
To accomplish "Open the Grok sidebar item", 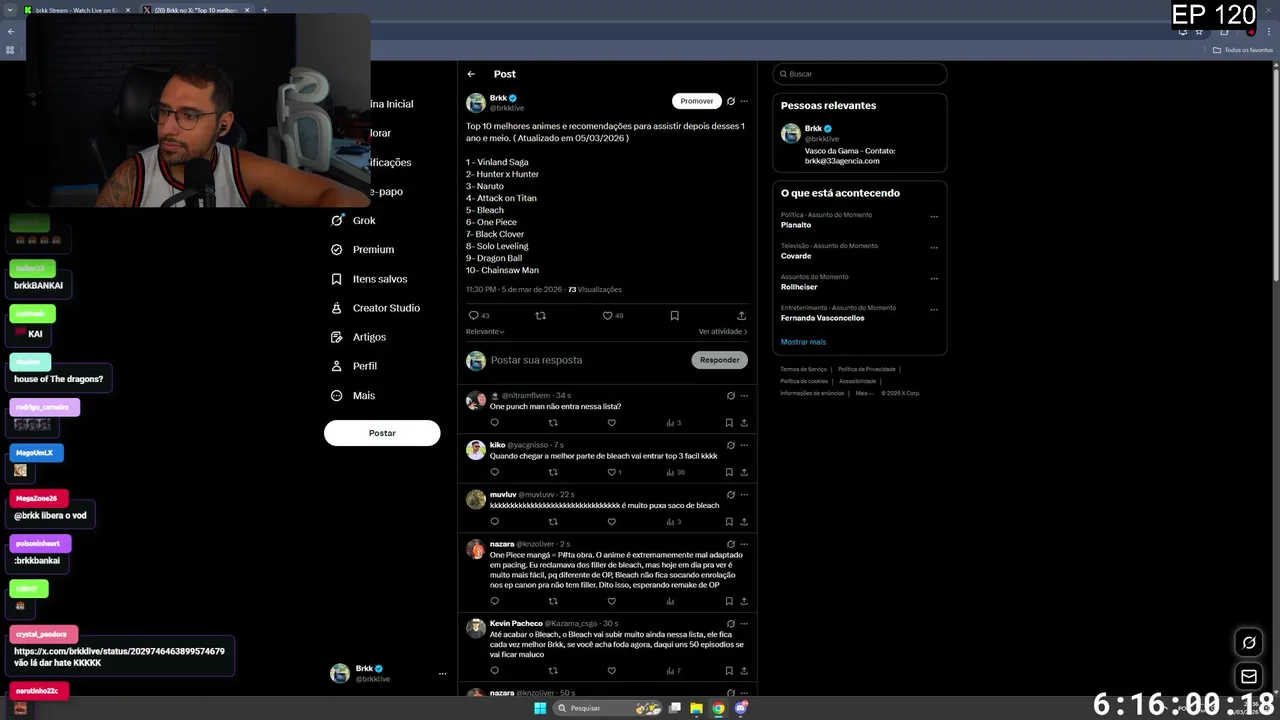I will (x=354, y=220).
